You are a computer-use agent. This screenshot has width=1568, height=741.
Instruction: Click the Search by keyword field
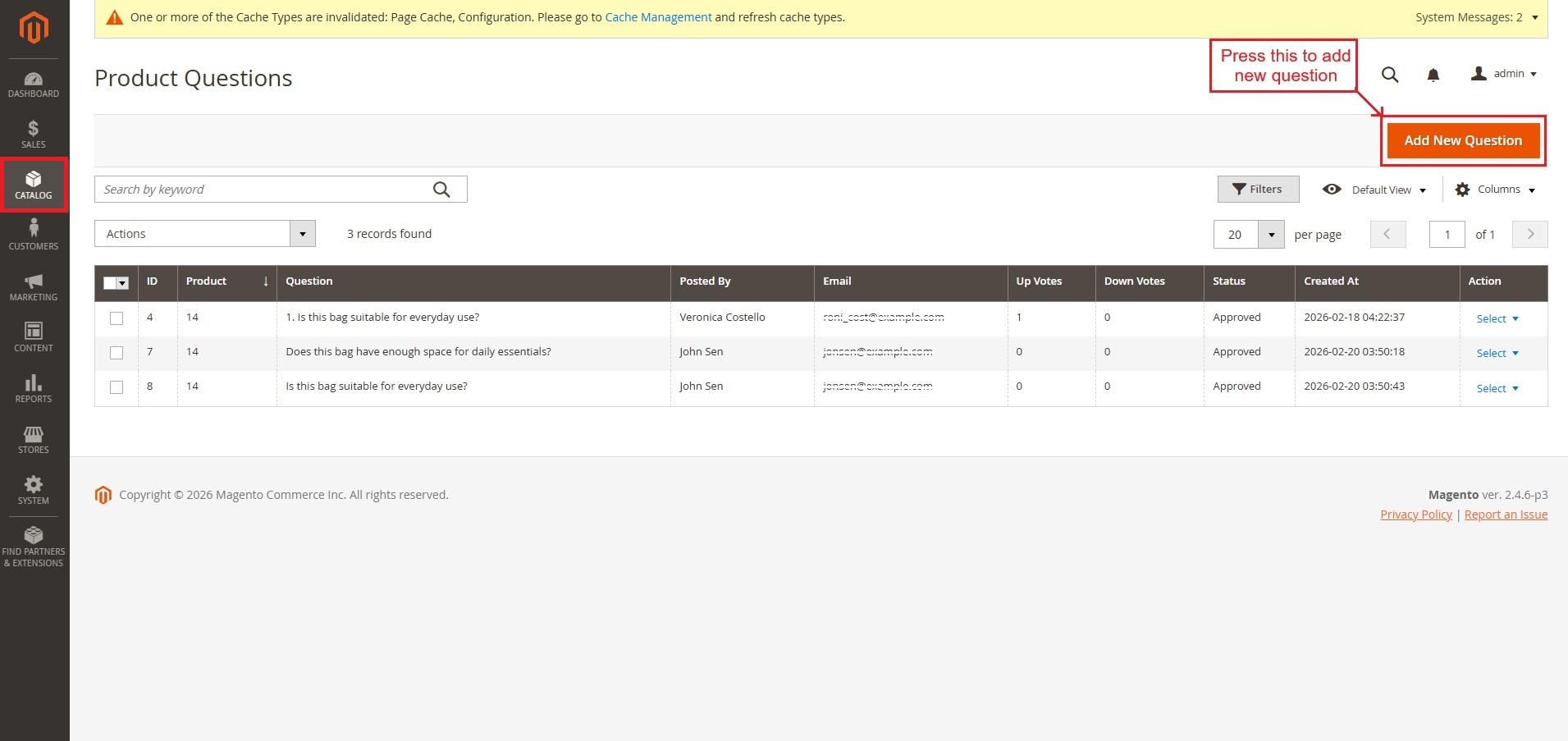(263, 190)
